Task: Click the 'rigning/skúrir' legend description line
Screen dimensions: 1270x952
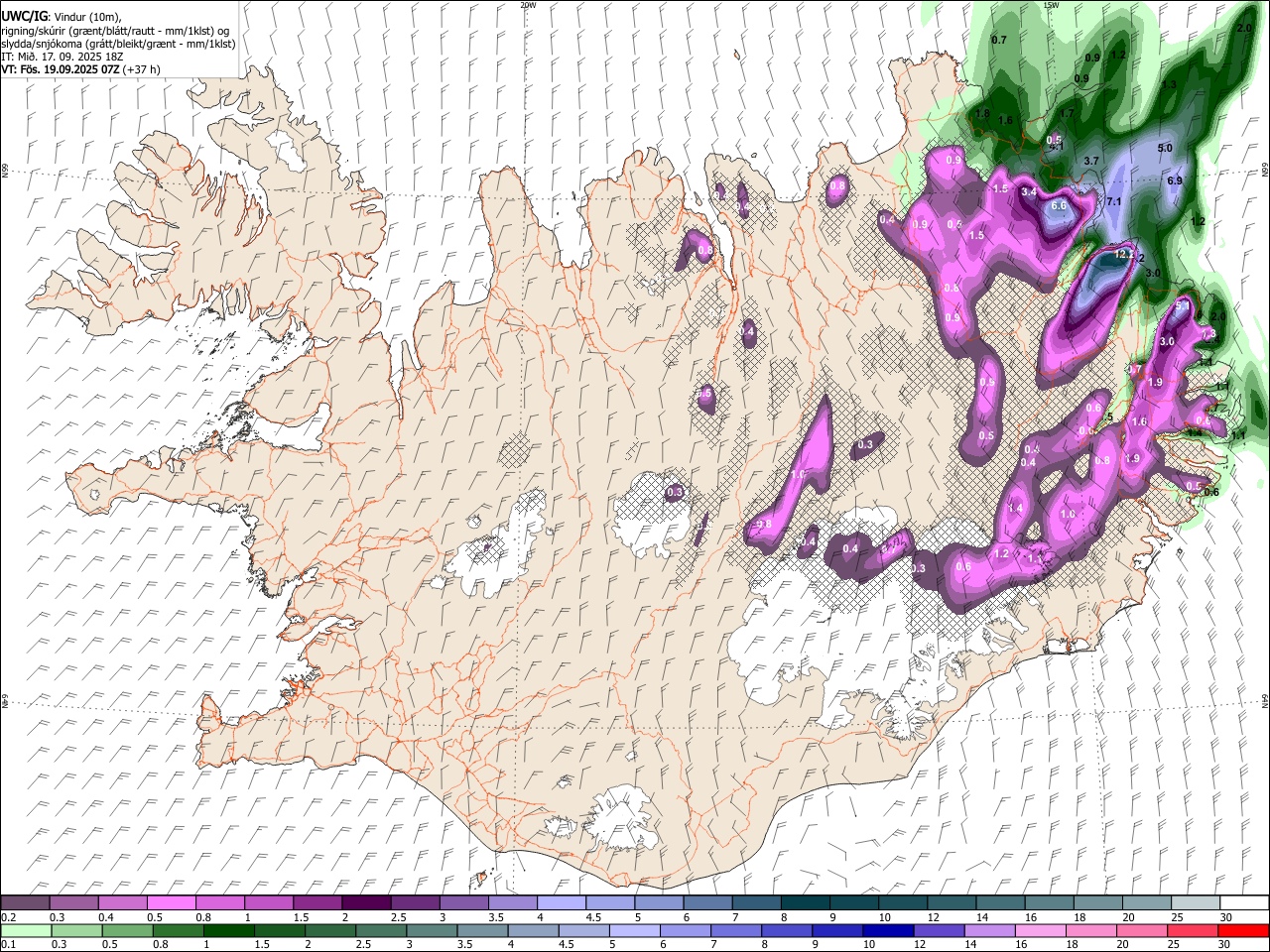Action: pos(117,31)
